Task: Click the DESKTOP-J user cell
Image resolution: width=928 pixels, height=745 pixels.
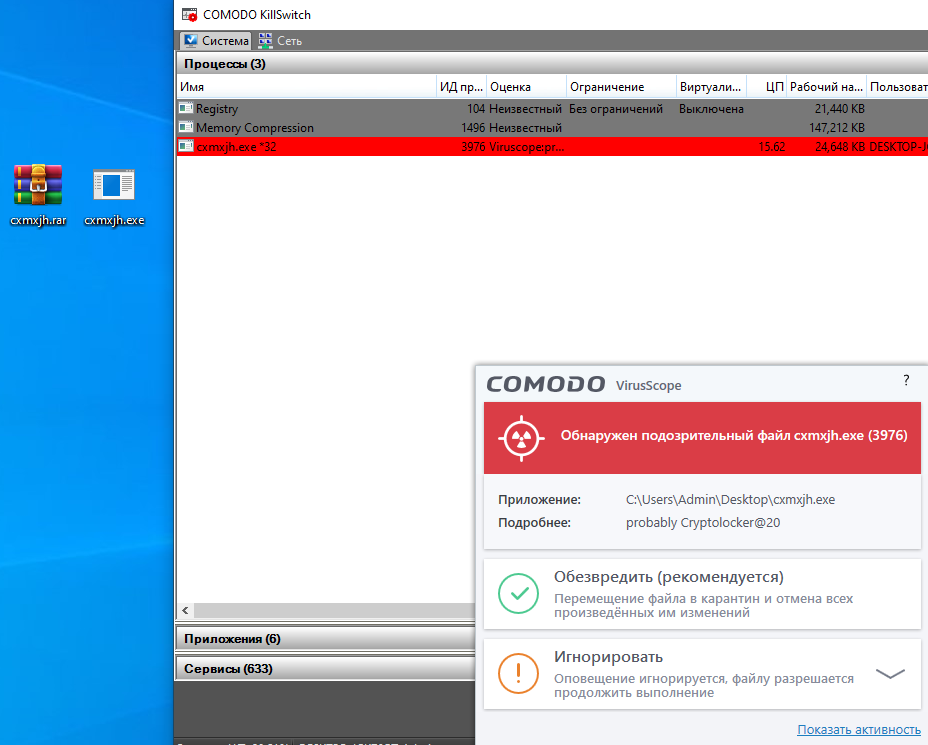Action: pos(898,147)
